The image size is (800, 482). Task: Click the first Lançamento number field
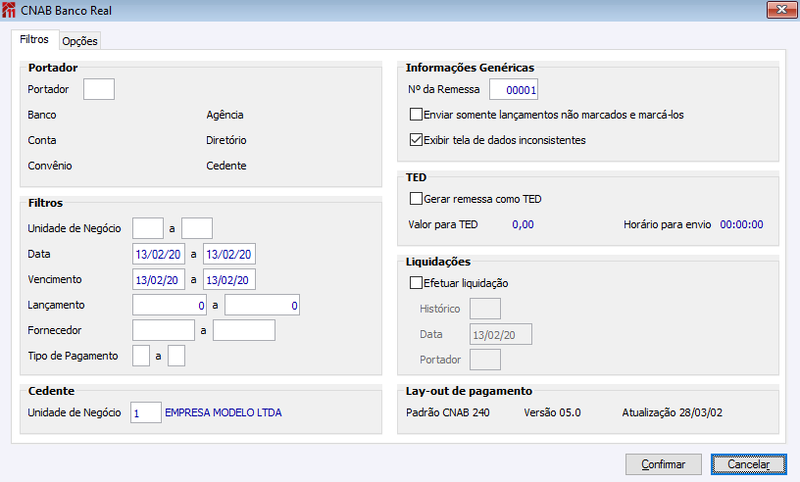169,305
